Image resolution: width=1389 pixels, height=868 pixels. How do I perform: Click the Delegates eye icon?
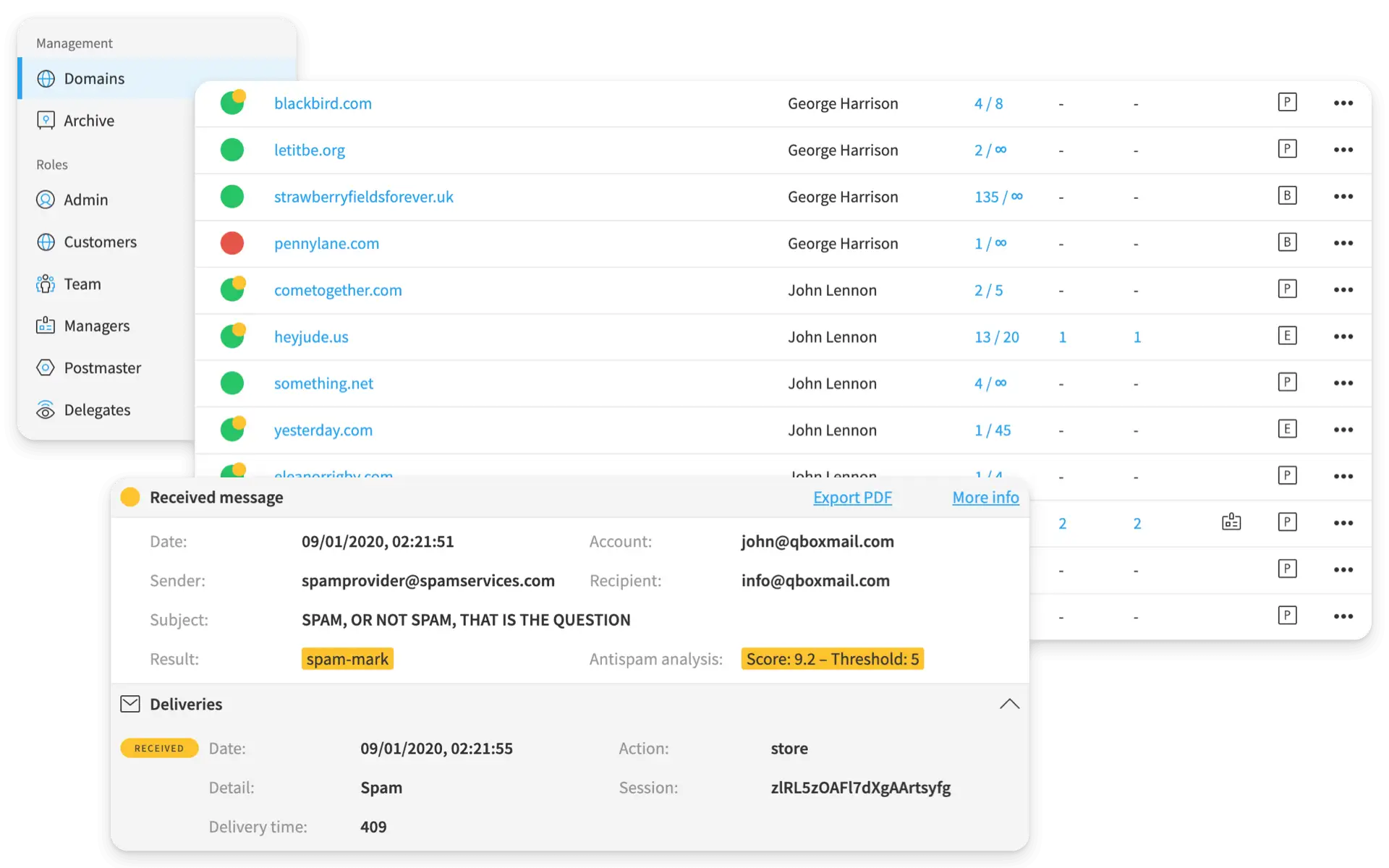[x=46, y=410]
